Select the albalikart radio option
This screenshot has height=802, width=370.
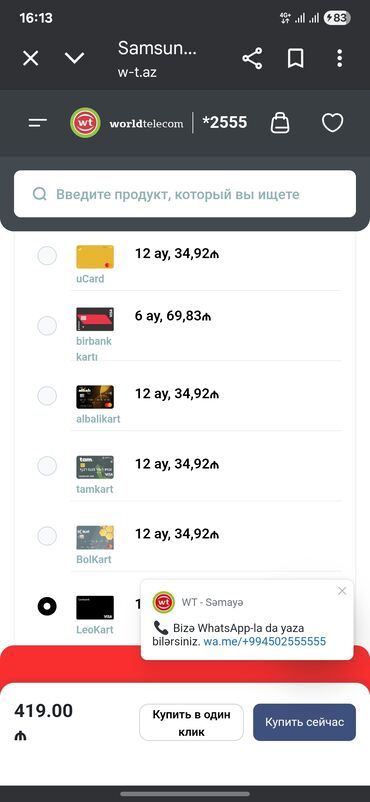[47, 395]
